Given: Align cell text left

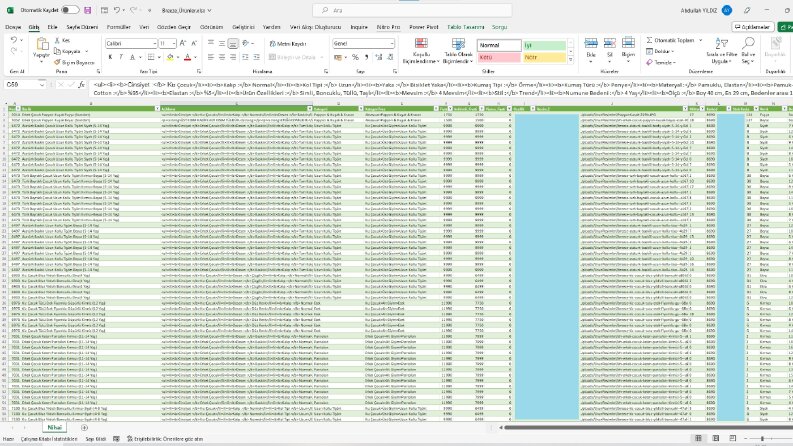Looking at the screenshot, I should tap(211, 57).
